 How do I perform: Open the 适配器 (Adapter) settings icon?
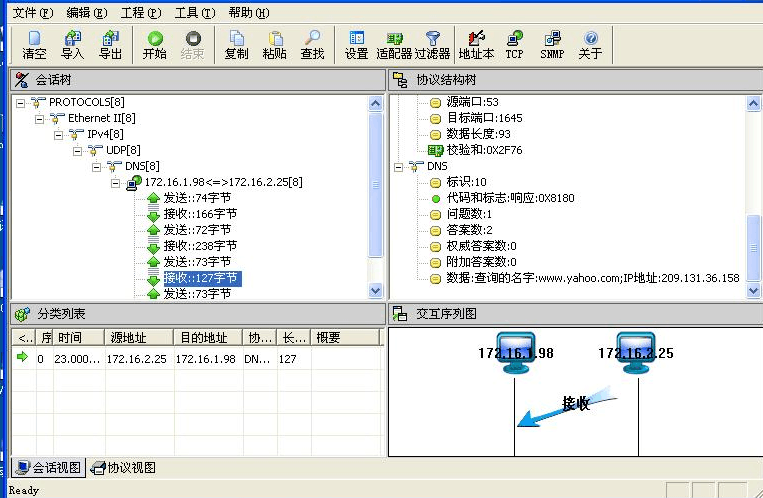coord(394,45)
